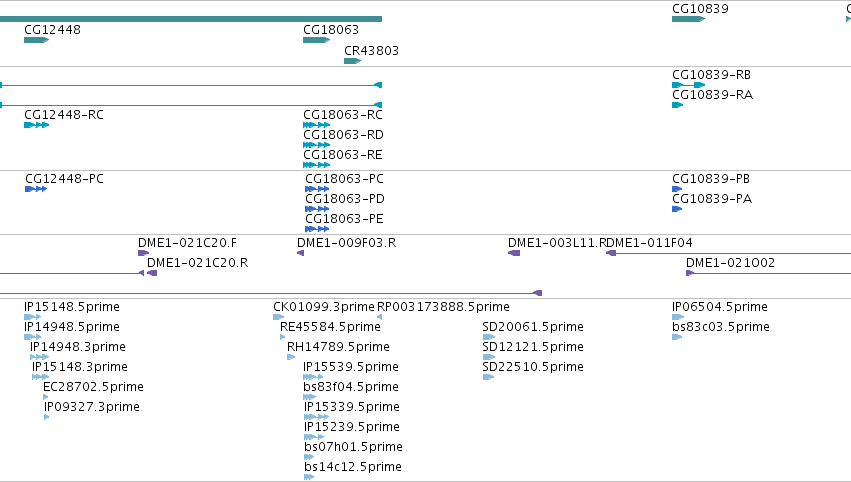Viewport: 851px width, 482px height.
Task: Click the CG18063-RC transcript glyph
Action: (316, 125)
